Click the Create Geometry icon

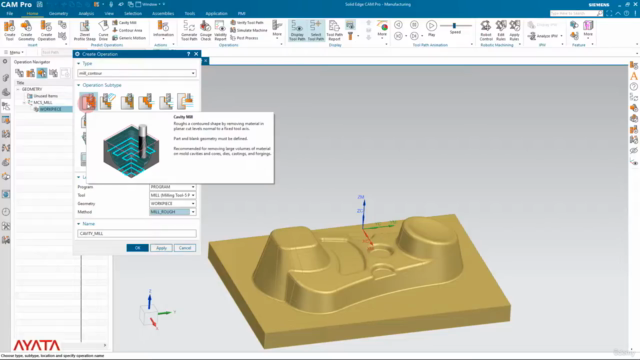point(27,31)
